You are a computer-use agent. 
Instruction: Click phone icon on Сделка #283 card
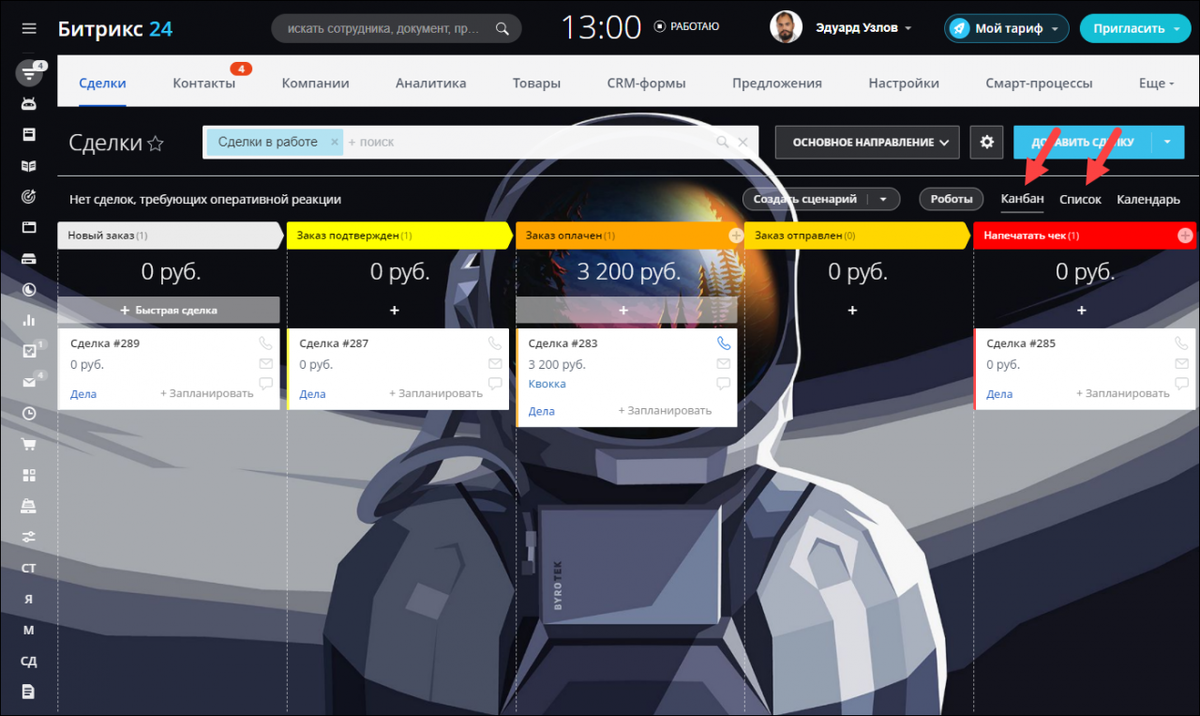tap(724, 343)
